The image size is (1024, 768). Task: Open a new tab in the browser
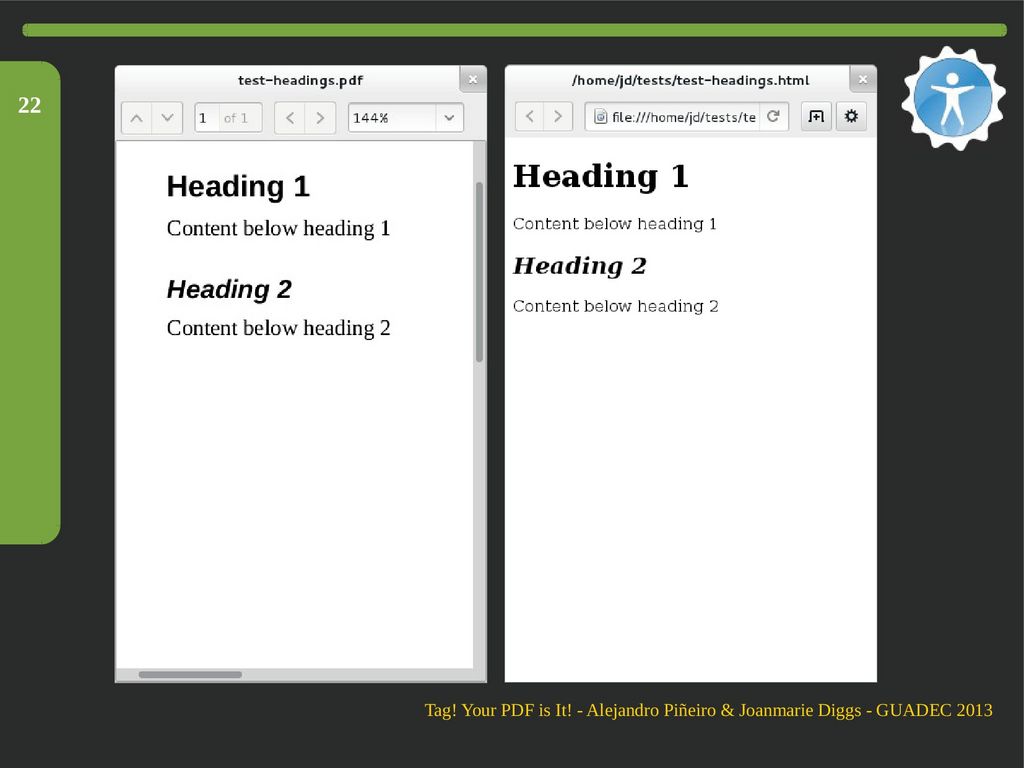816,117
